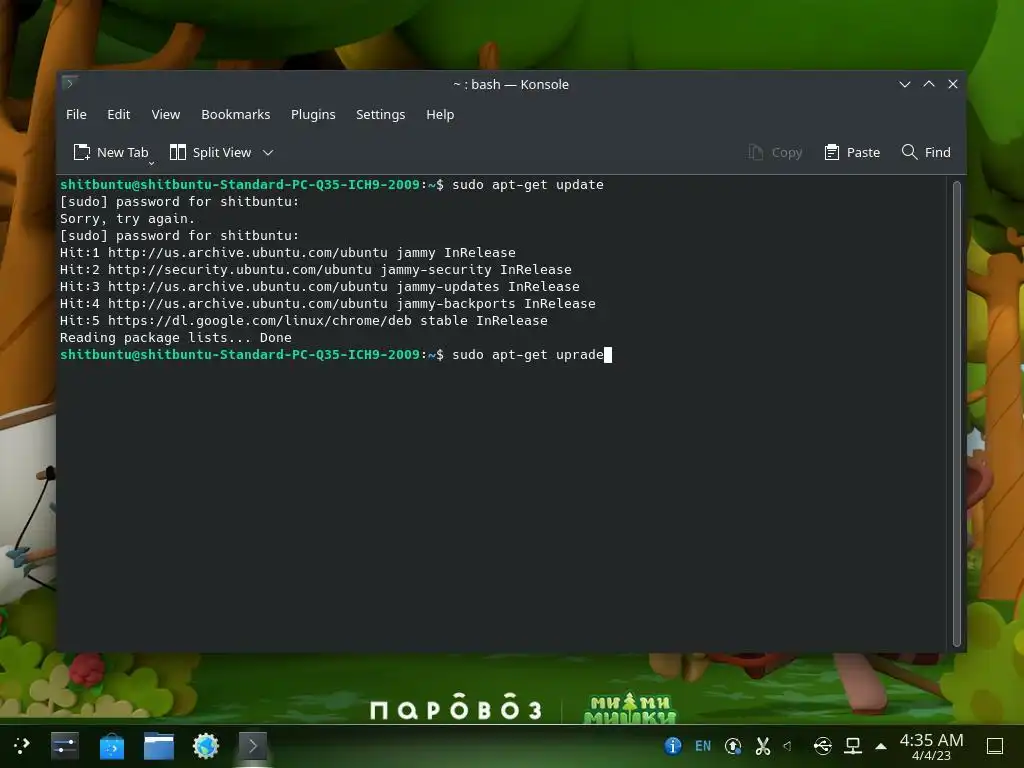
Task: Open the Help menu
Action: (440, 114)
